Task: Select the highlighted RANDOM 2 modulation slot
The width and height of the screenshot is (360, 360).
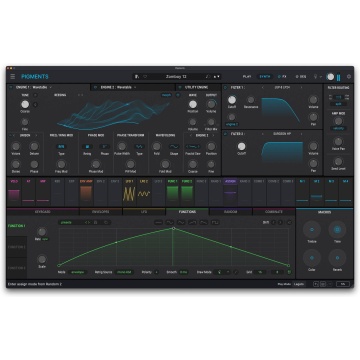Action: [230, 193]
